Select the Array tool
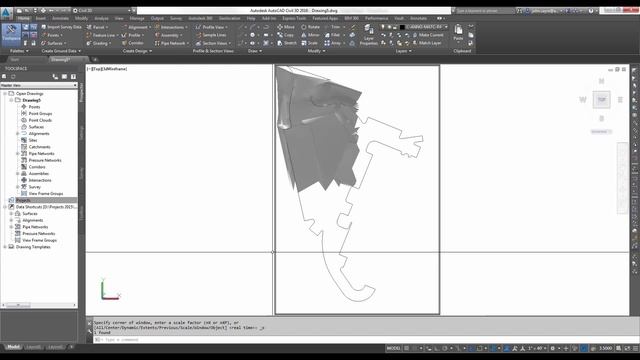This screenshot has height=360, width=640. (x=334, y=43)
